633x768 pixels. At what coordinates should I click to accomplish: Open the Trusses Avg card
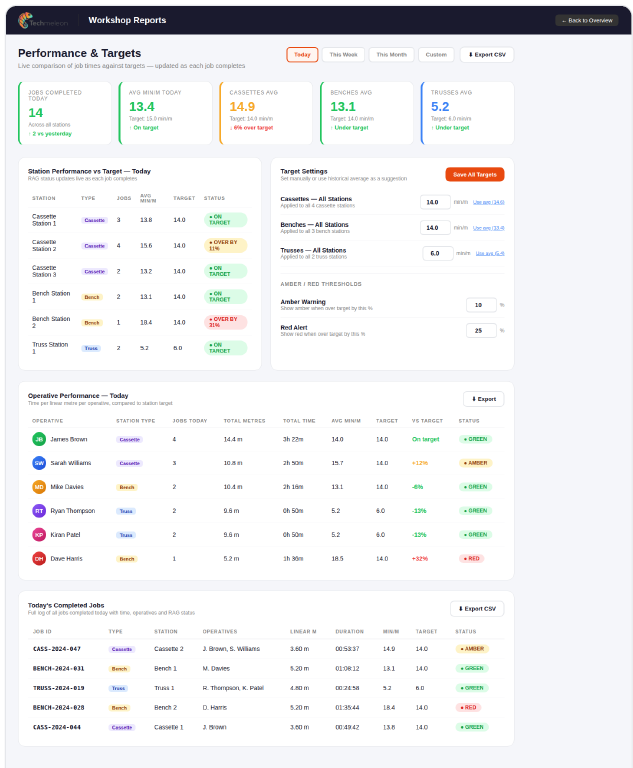pos(467,113)
